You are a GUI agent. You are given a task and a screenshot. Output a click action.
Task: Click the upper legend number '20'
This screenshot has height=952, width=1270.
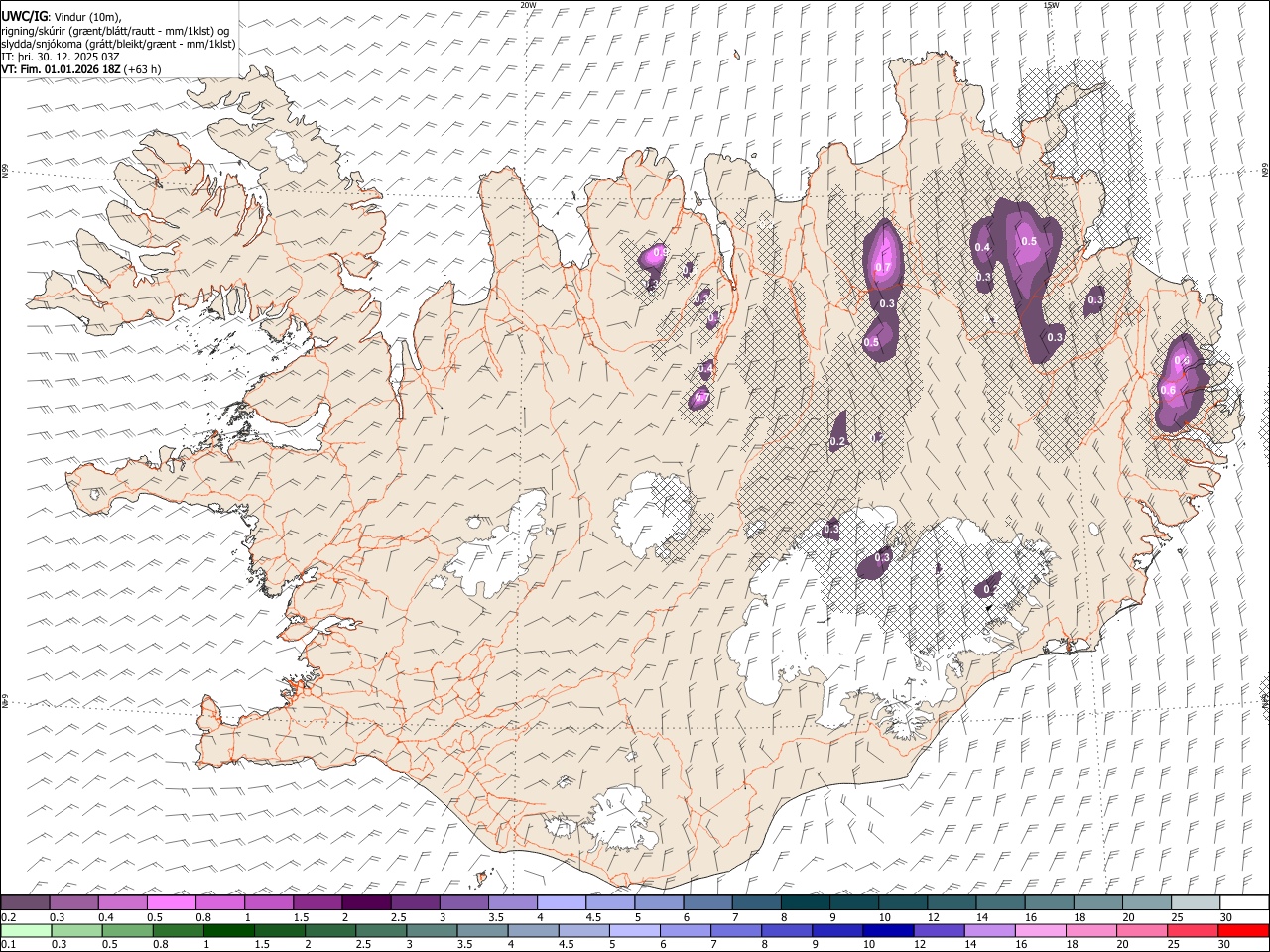point(1129,916)
